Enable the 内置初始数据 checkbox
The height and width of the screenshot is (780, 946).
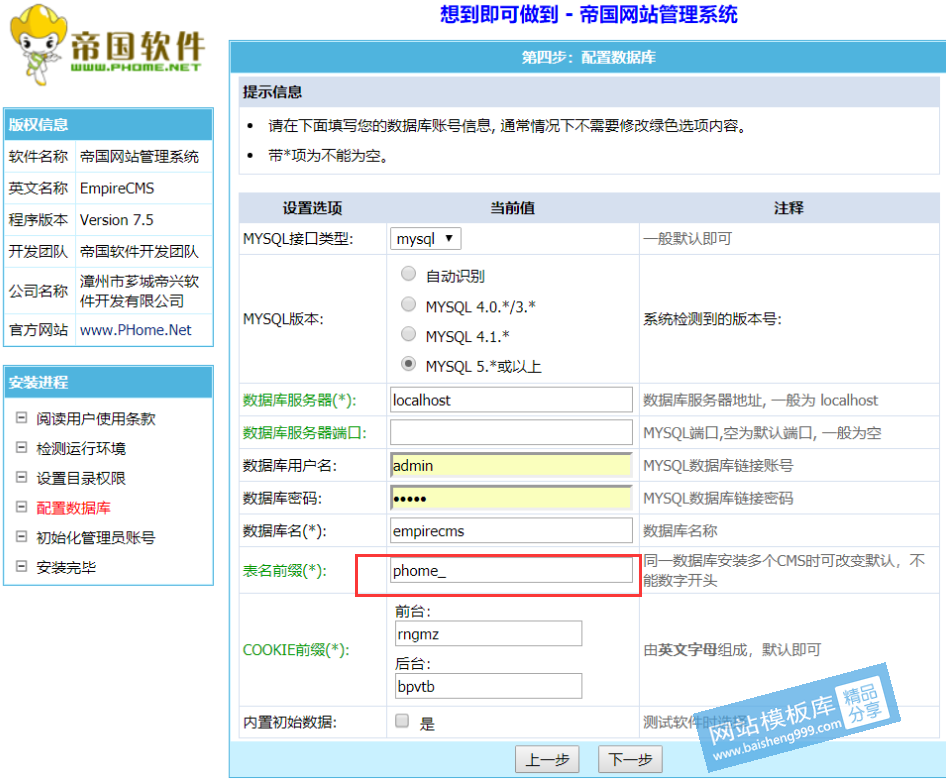402,720
